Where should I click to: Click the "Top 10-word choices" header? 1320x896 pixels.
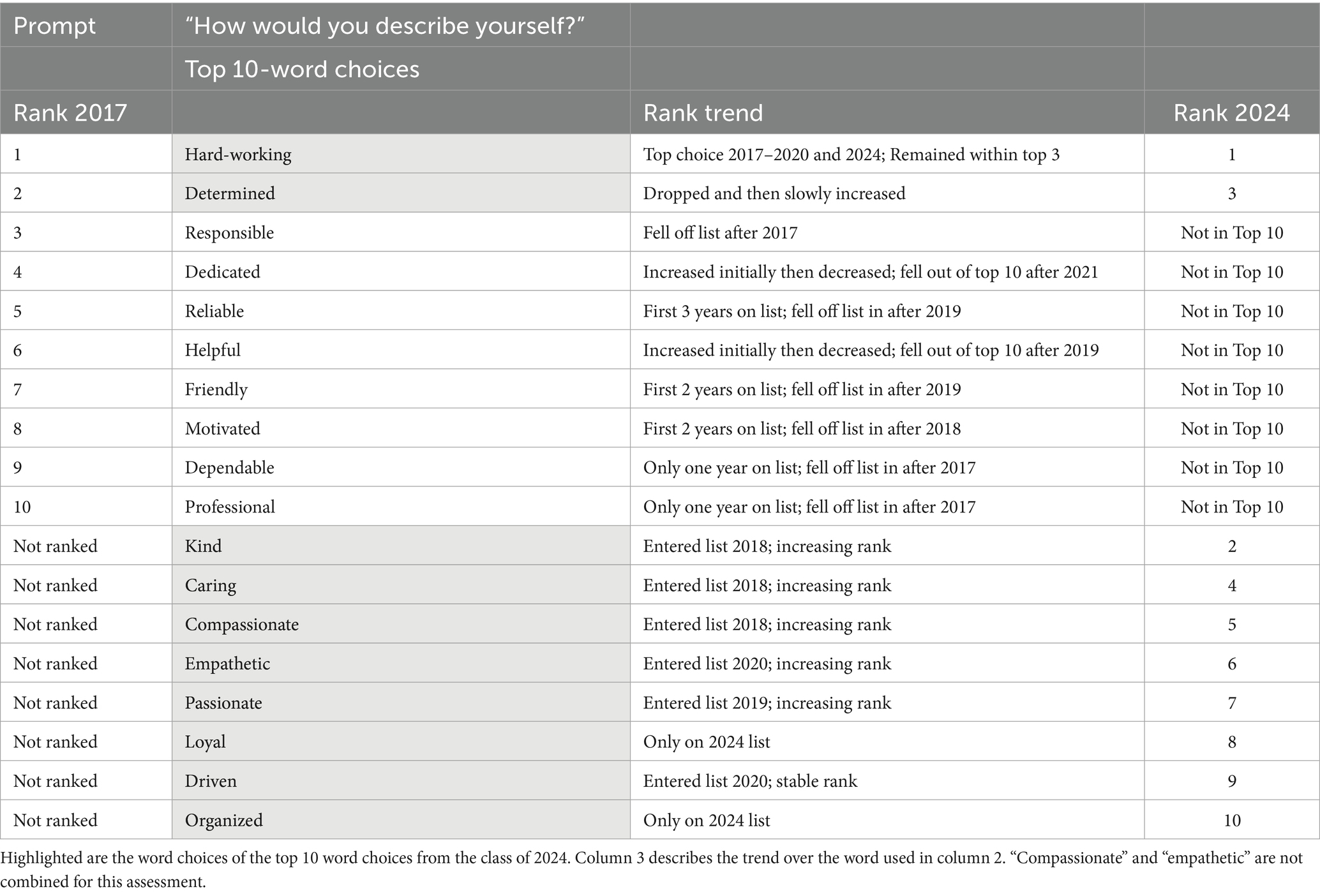[302, 69]
